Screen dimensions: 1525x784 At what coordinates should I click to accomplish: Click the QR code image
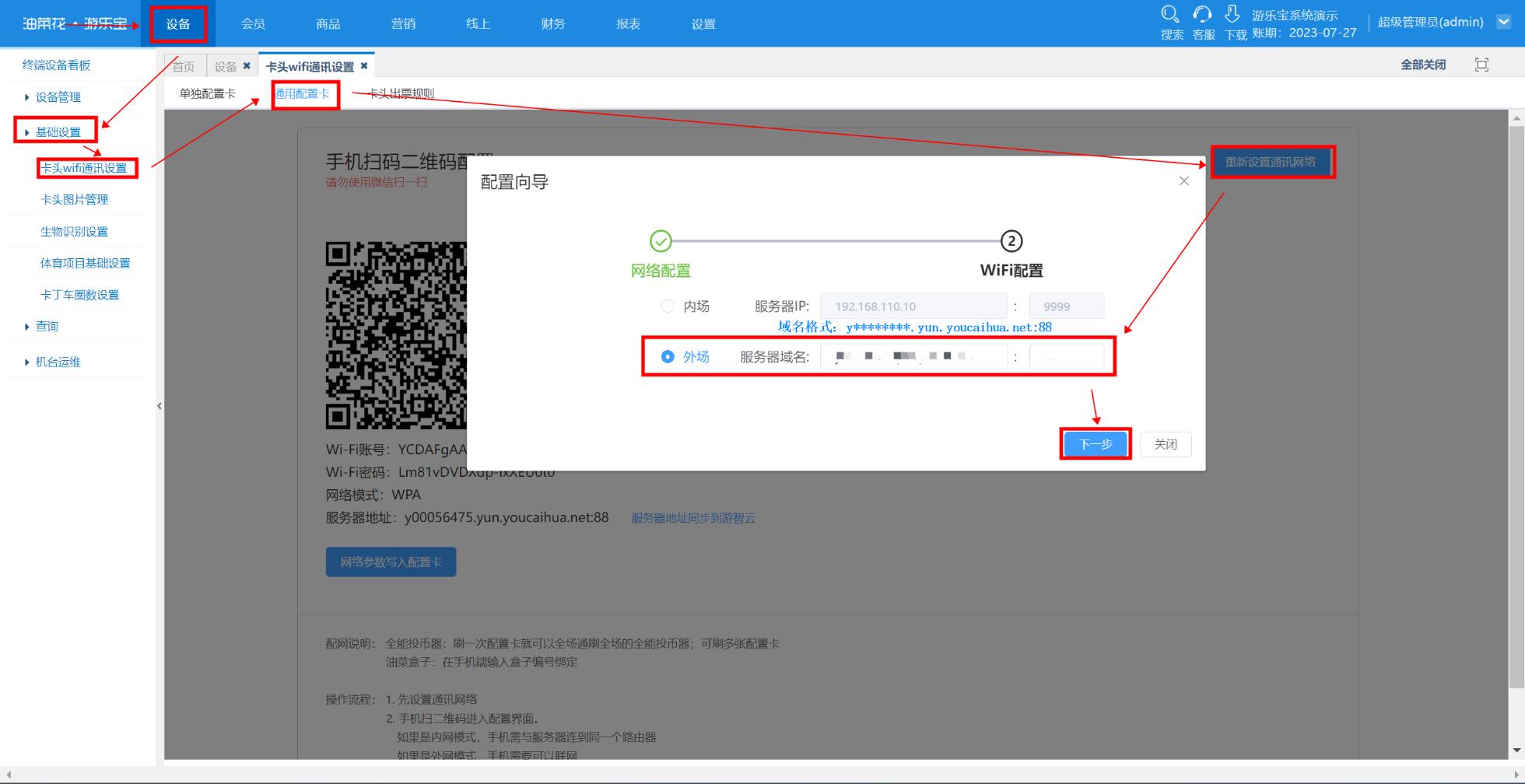(x=396, y=335)
